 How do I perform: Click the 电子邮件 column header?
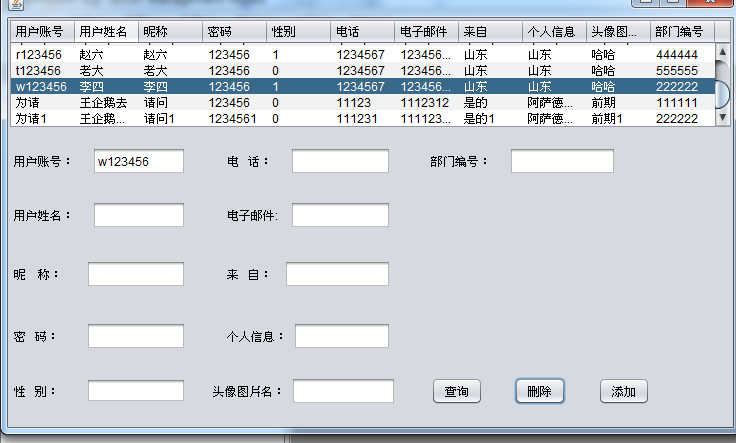pyautogui.click(x=426, y=32)
